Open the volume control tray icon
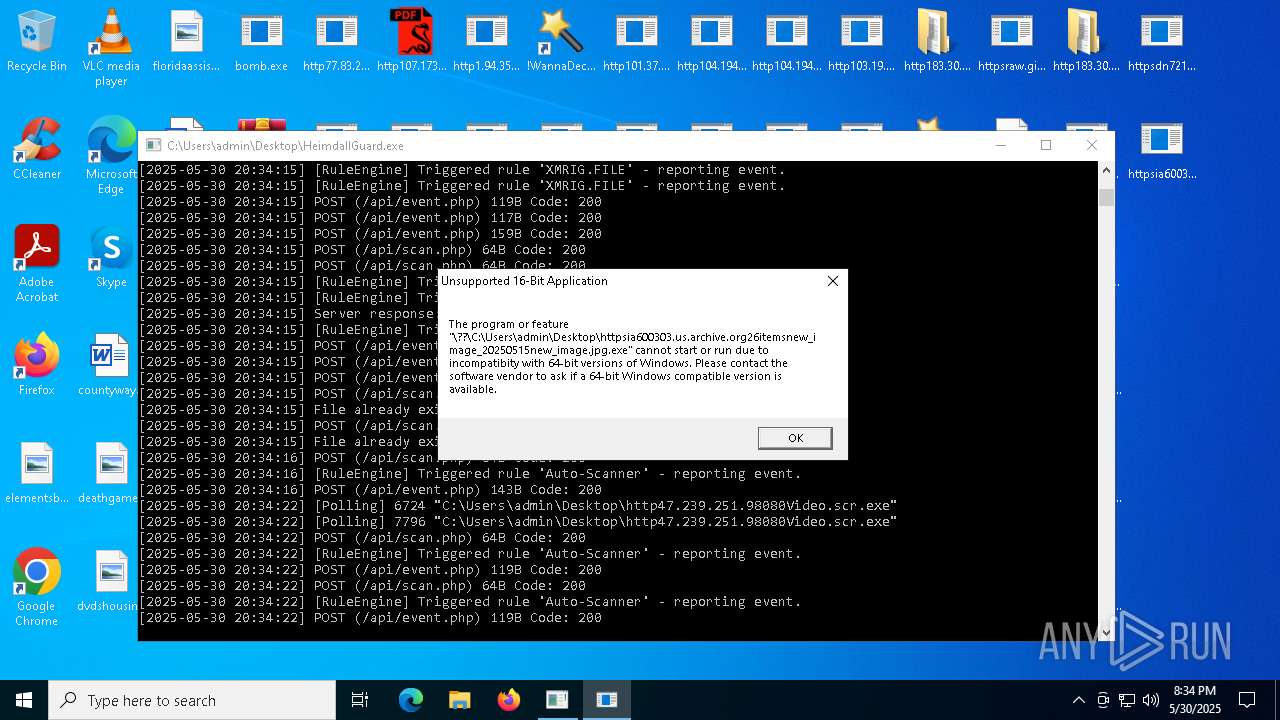Image resolution: width=1280 pixels, height=720 pixels. (1151, 700)
